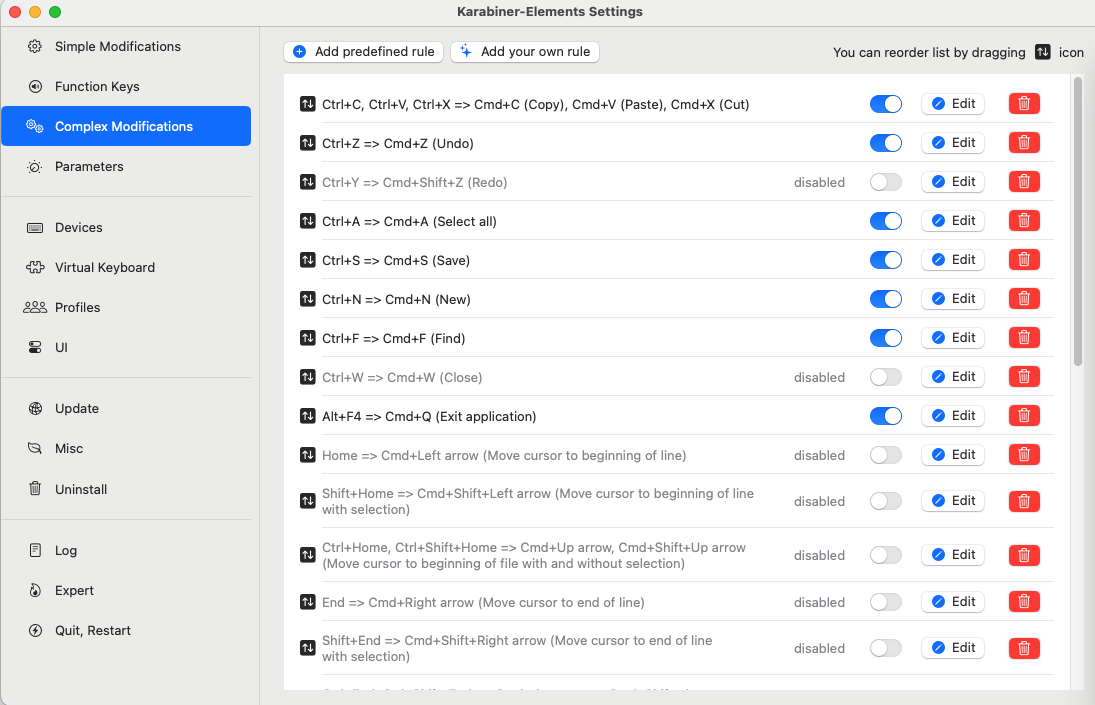This screenshot has width=1095, height=705.
Task: Open the Parameters section
Action: [126, 166]
